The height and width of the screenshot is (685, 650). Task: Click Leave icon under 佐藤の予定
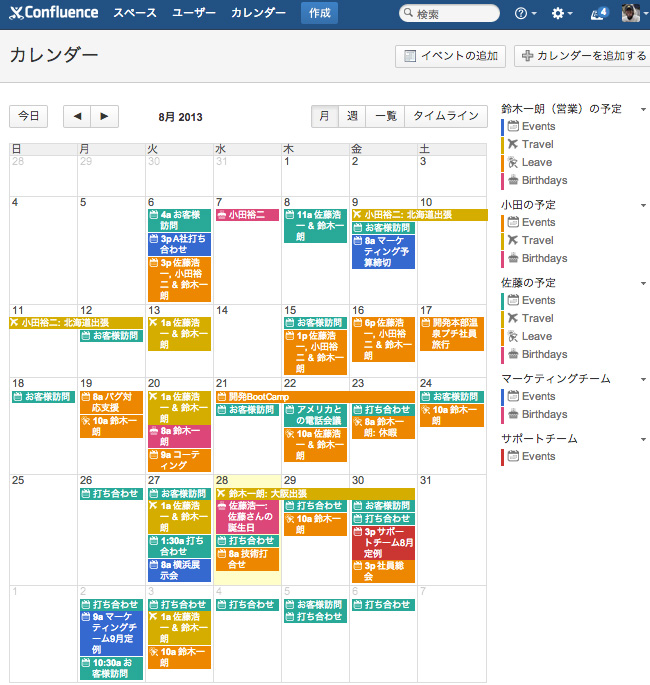[513, 336]
